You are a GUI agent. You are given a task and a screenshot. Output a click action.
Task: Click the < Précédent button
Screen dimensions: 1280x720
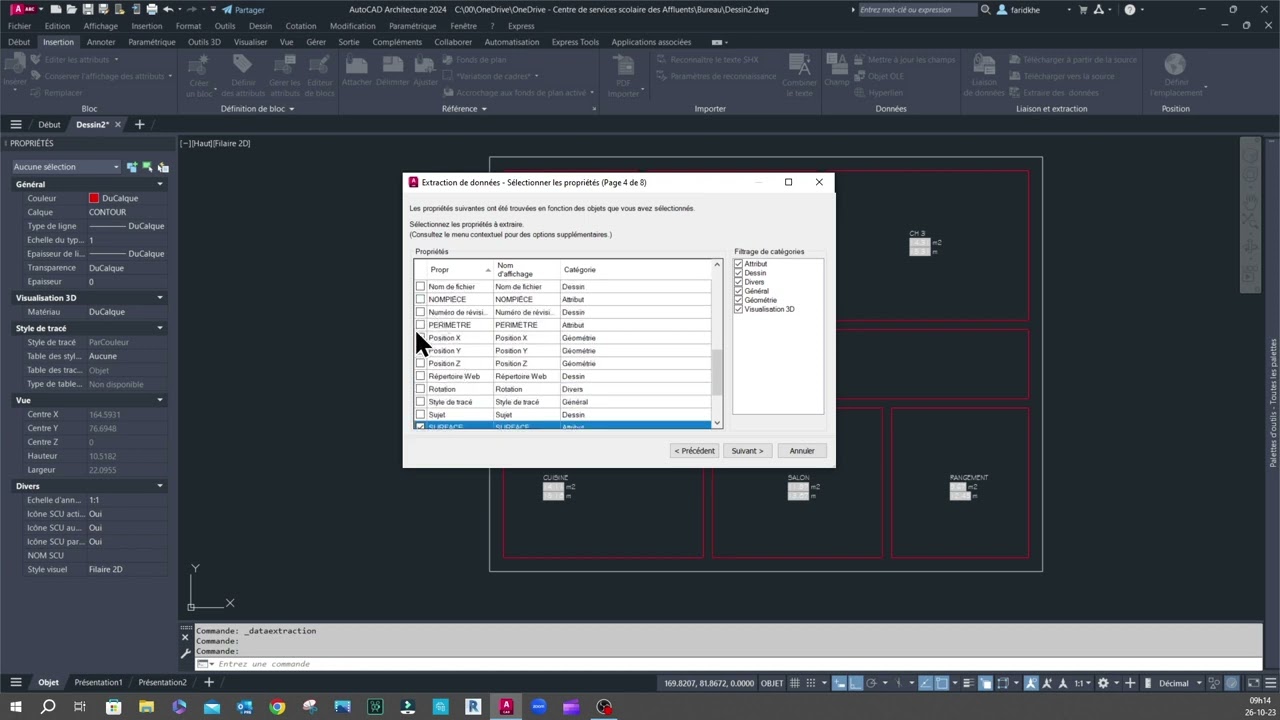(x=694, y=451)
